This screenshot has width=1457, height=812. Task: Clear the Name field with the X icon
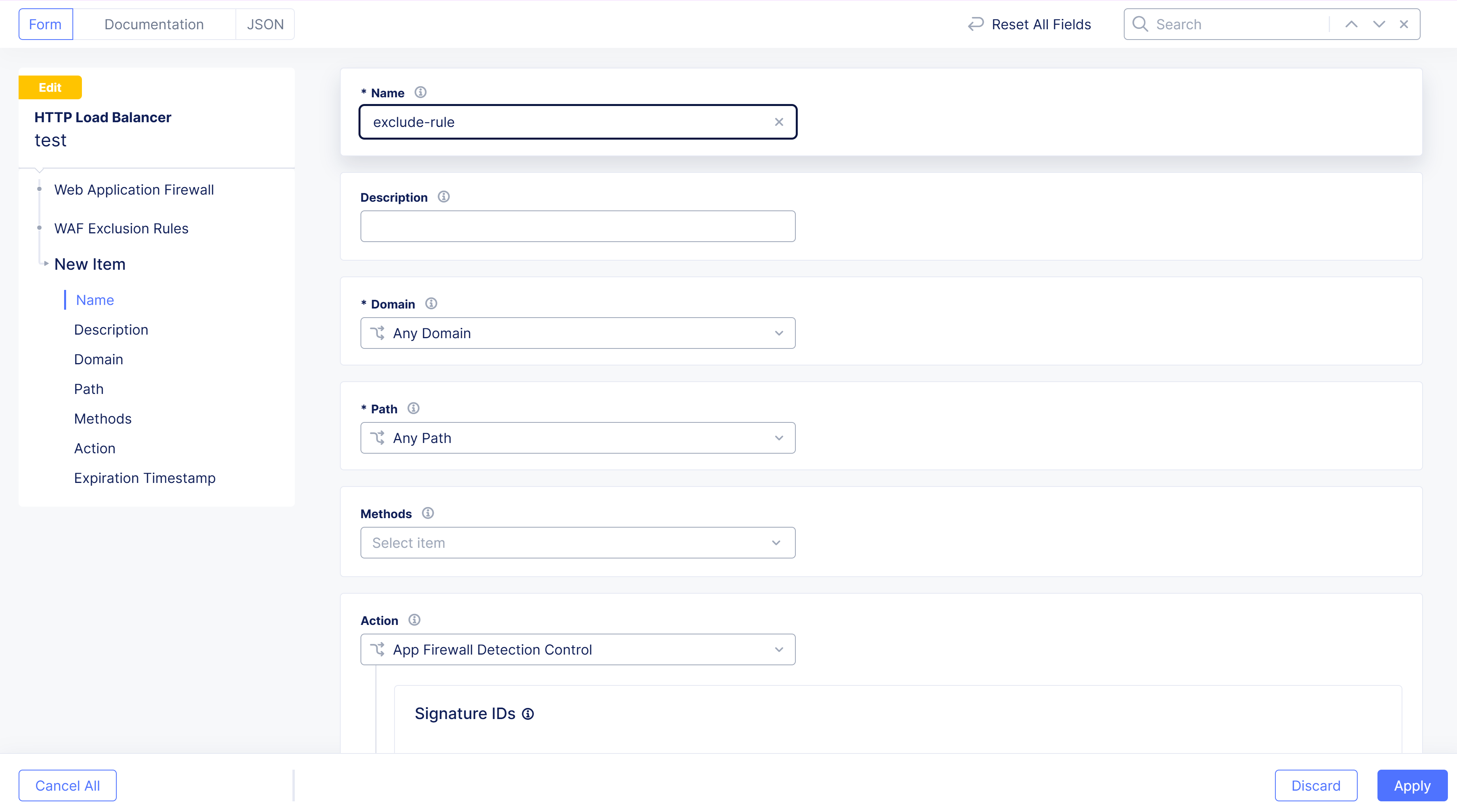click(779, 122)
